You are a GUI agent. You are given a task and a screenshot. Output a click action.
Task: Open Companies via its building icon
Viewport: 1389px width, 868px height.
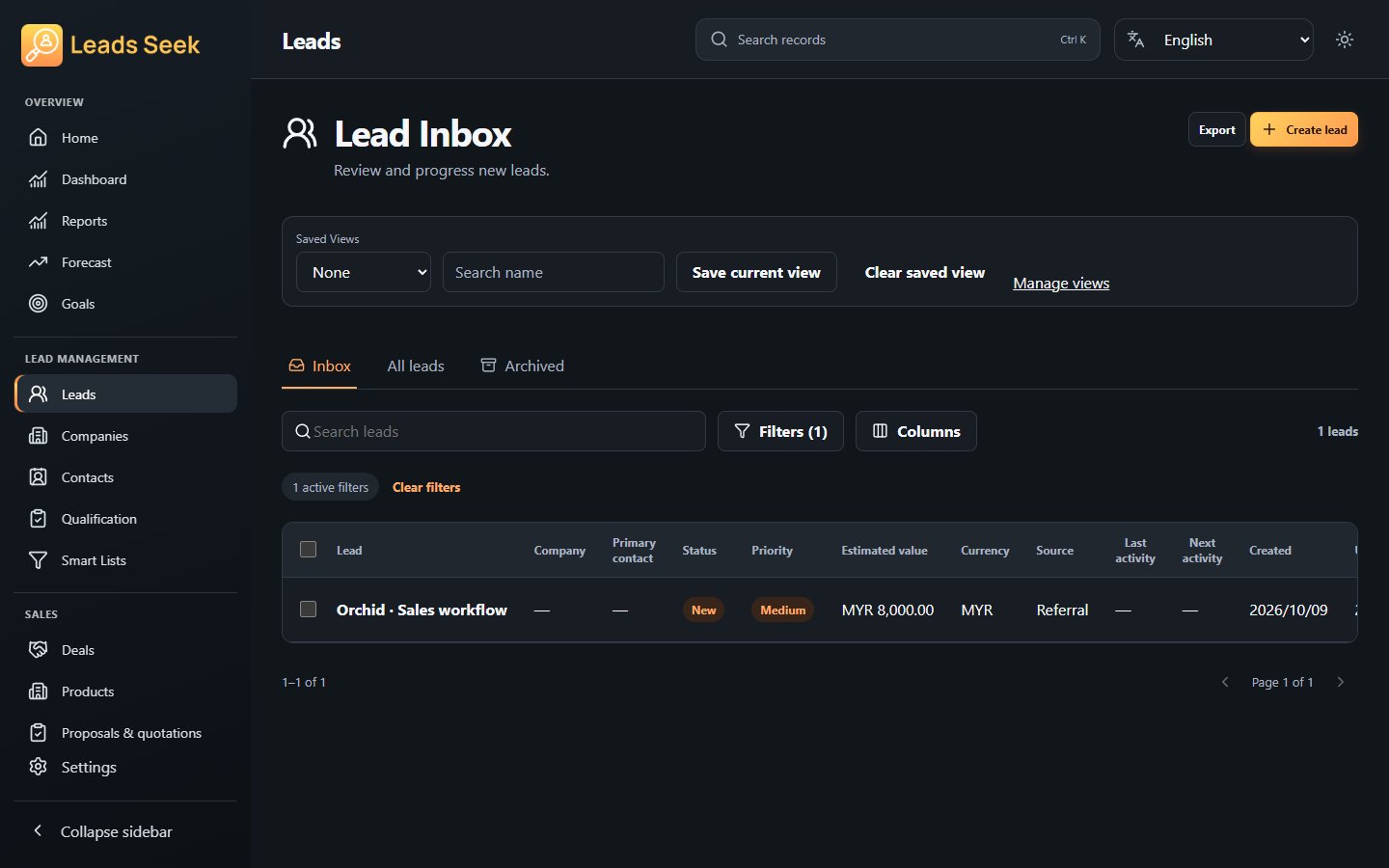pos(38,436)
